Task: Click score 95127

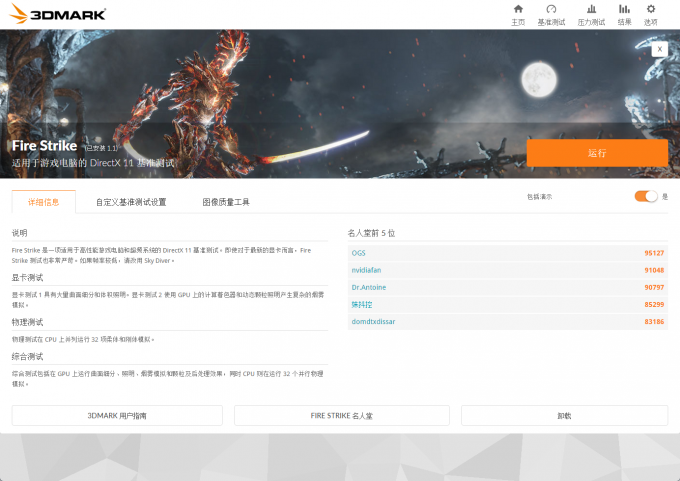Action: (x=654, y=253)
